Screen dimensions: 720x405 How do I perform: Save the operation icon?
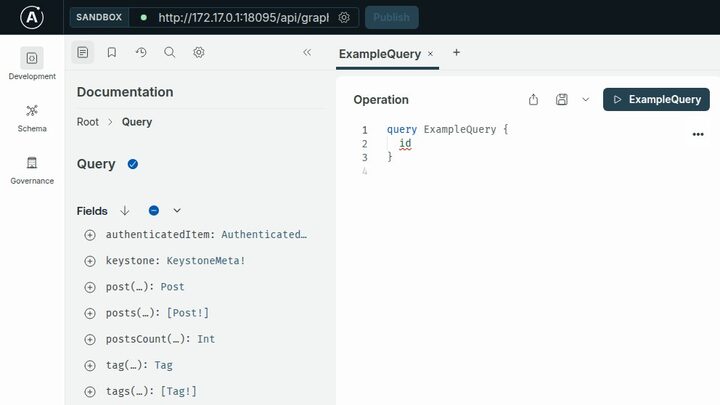pyautogui.click(x=562, y=99)
